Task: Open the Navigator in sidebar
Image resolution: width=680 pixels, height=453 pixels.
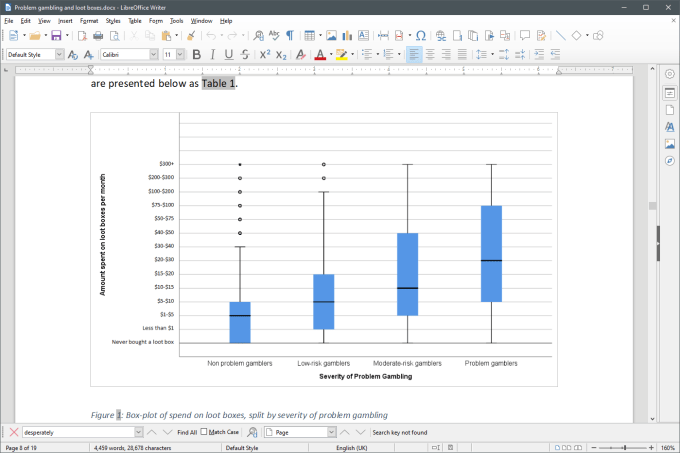Action: (669, 160)
